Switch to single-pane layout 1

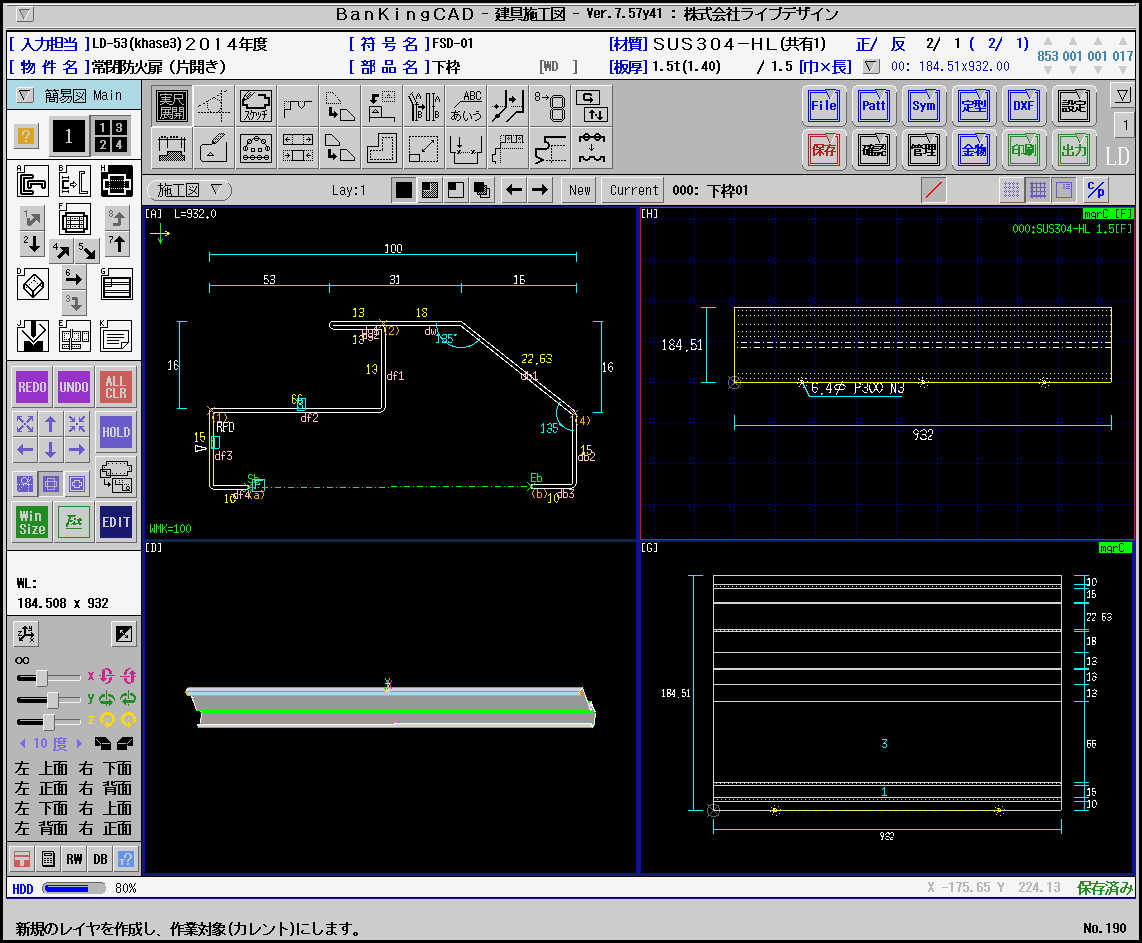tap(68, 135)
